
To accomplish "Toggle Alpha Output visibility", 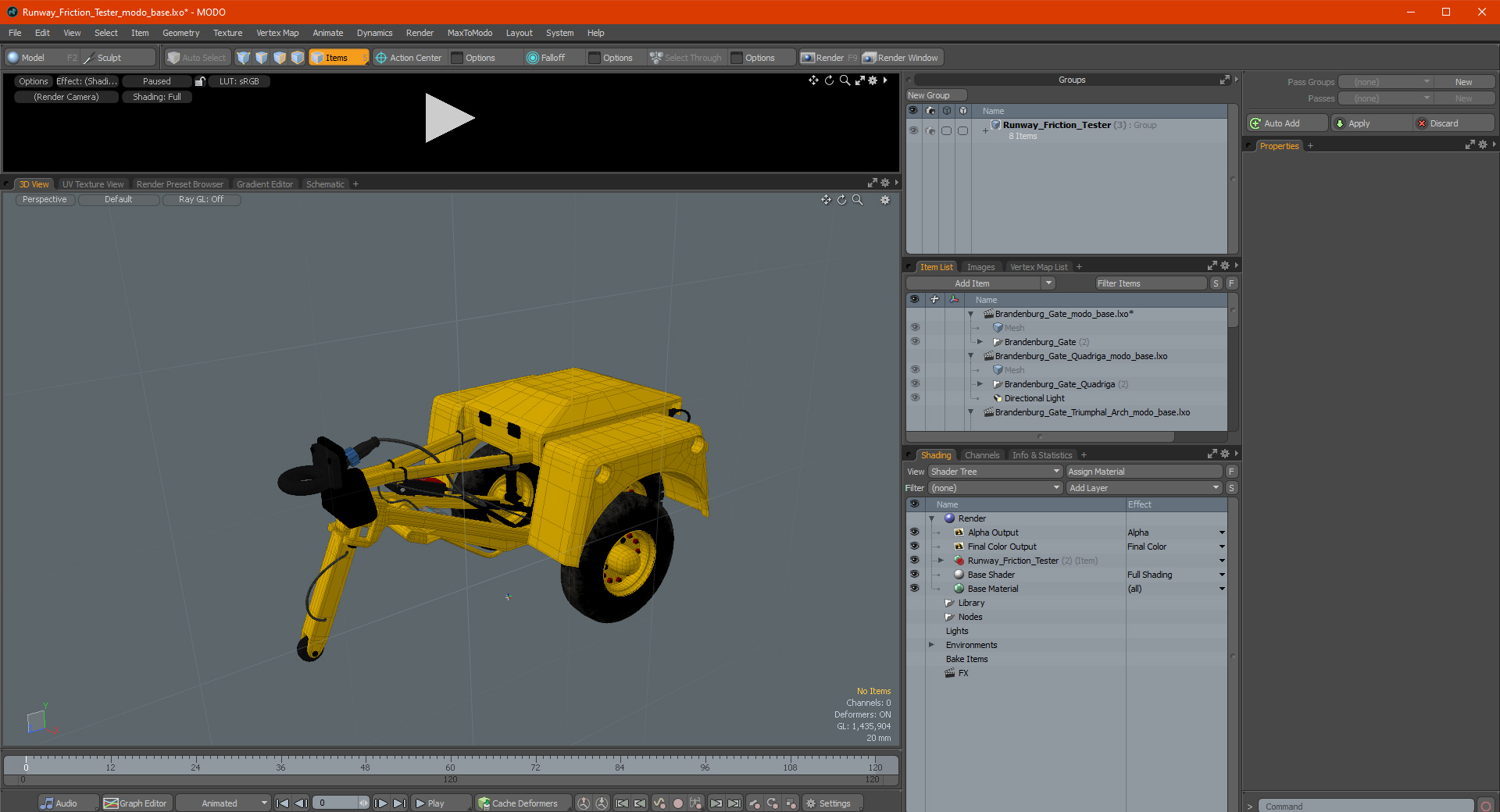I will point(914,532).
